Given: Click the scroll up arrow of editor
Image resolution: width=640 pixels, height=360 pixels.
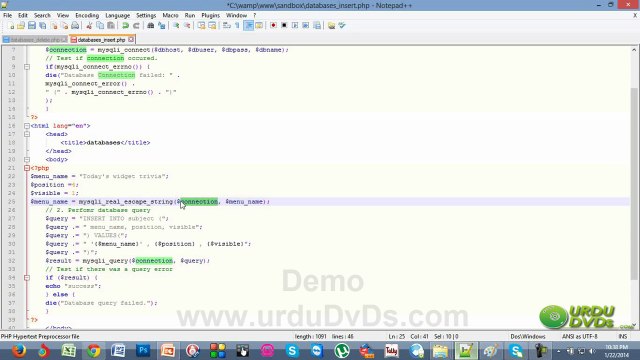Looking at the screenshot, I should 634,49.
